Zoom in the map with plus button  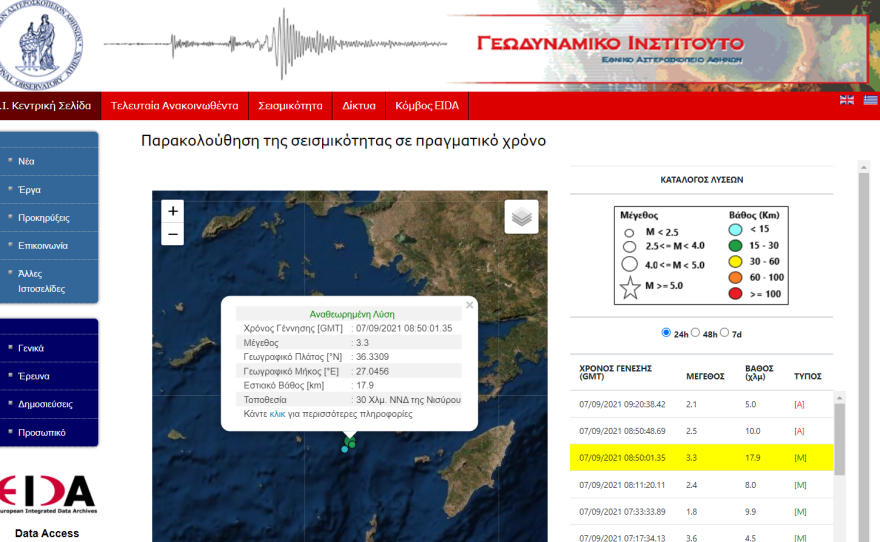pos(173,211)
